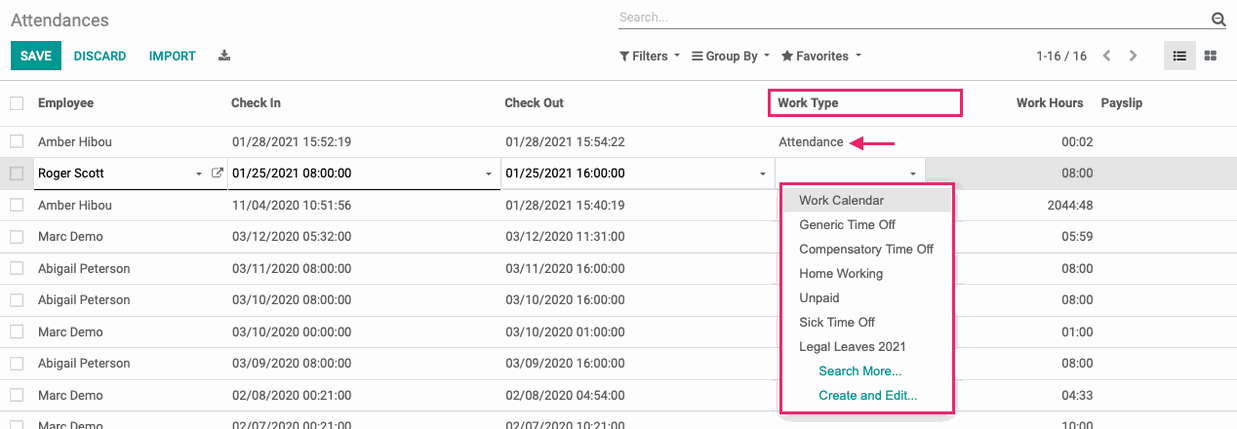The image size is (1237, 429).
Task: Check the first Amber Hibou row checkbox
Action: [x=16, y=142]
